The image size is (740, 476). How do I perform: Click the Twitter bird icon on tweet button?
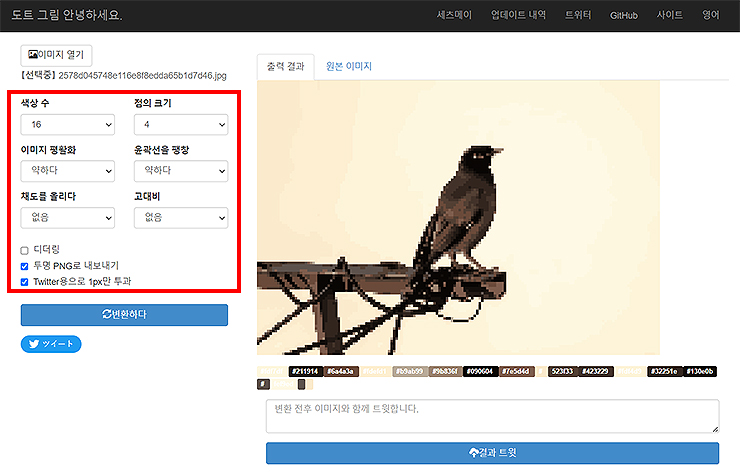point(34,344)
